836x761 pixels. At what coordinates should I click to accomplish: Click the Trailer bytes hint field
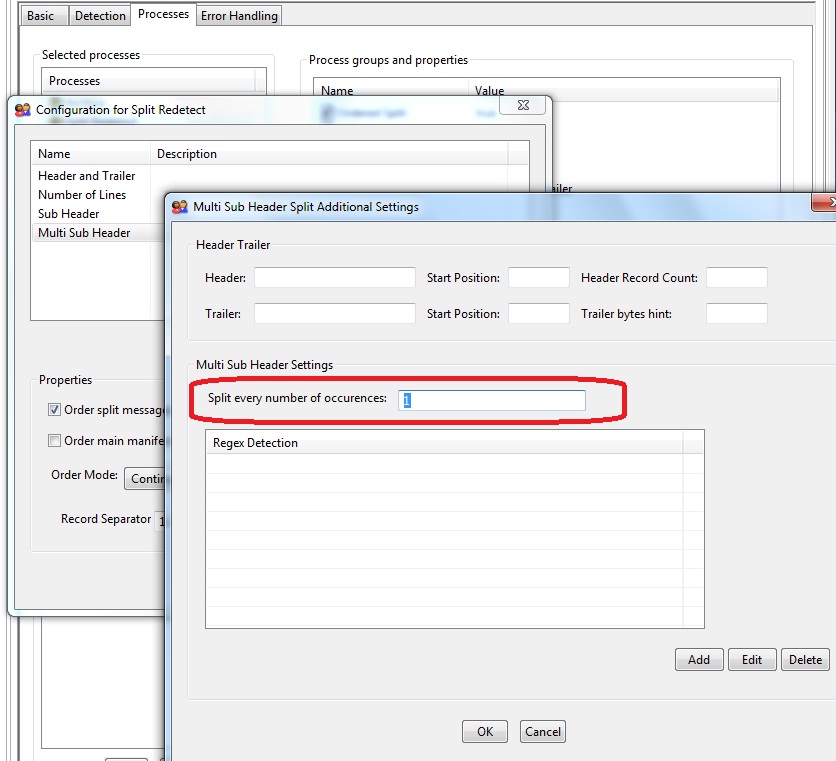pyautogui.click(x=736, y=313)
